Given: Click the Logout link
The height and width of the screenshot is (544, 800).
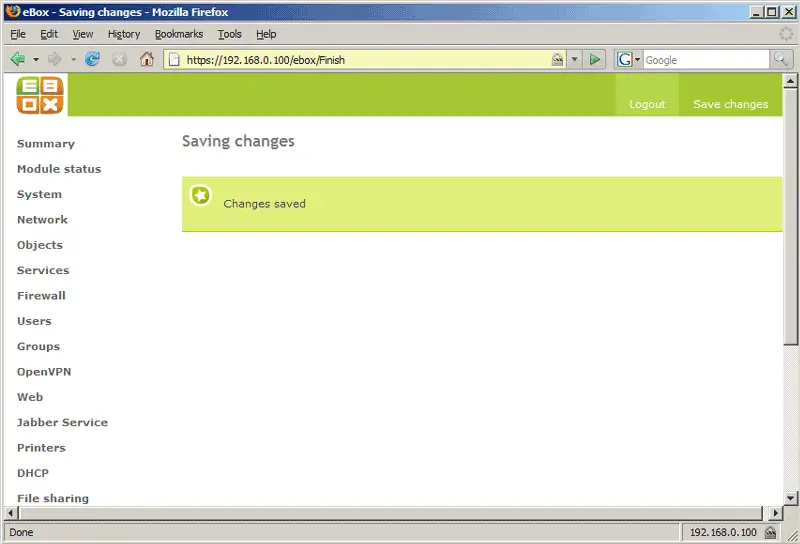Looking at the screenshot, I should pos(647,104).
